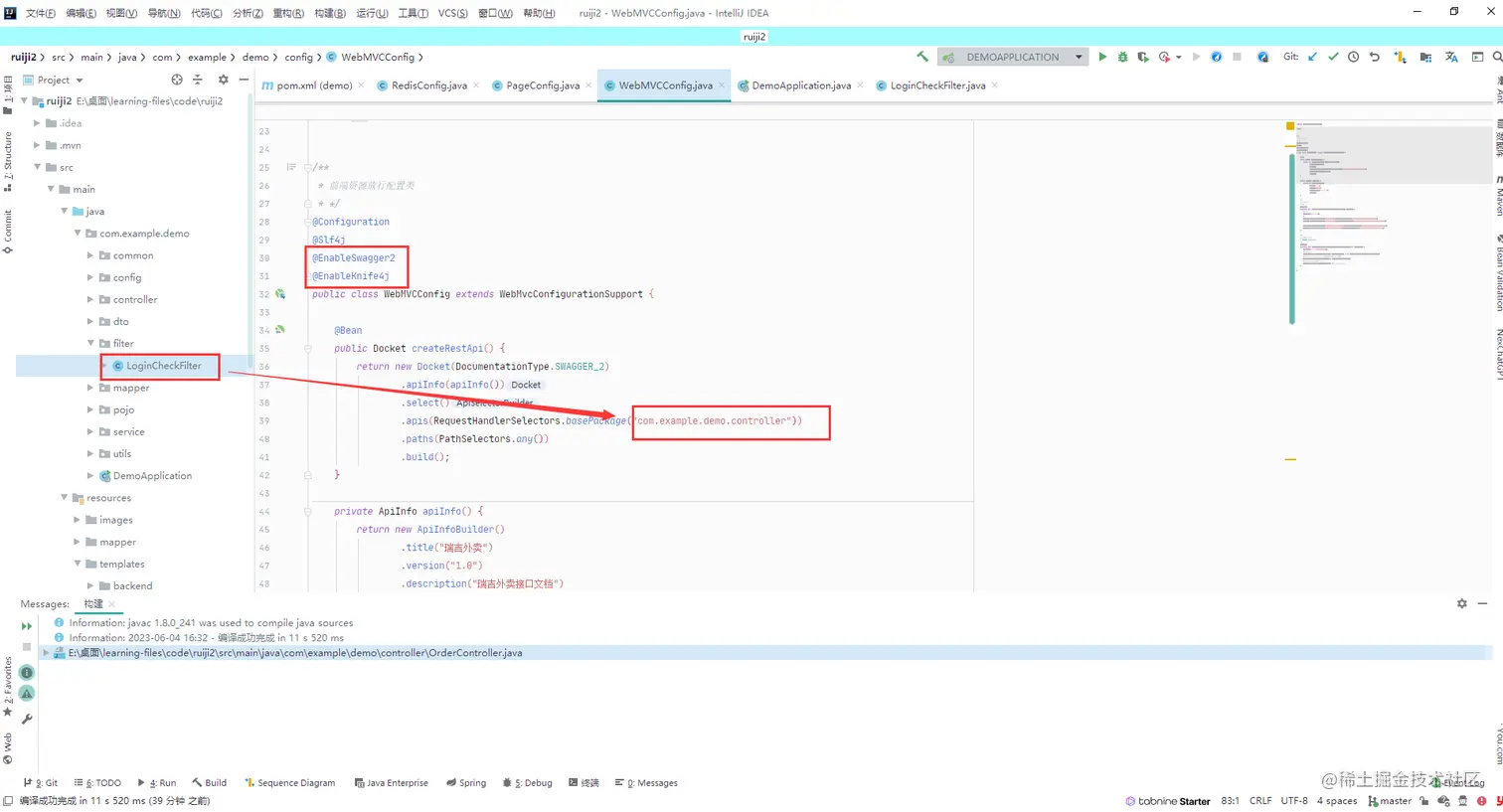
Task: Open the VCS menu
Action: (x=453, y=13)
